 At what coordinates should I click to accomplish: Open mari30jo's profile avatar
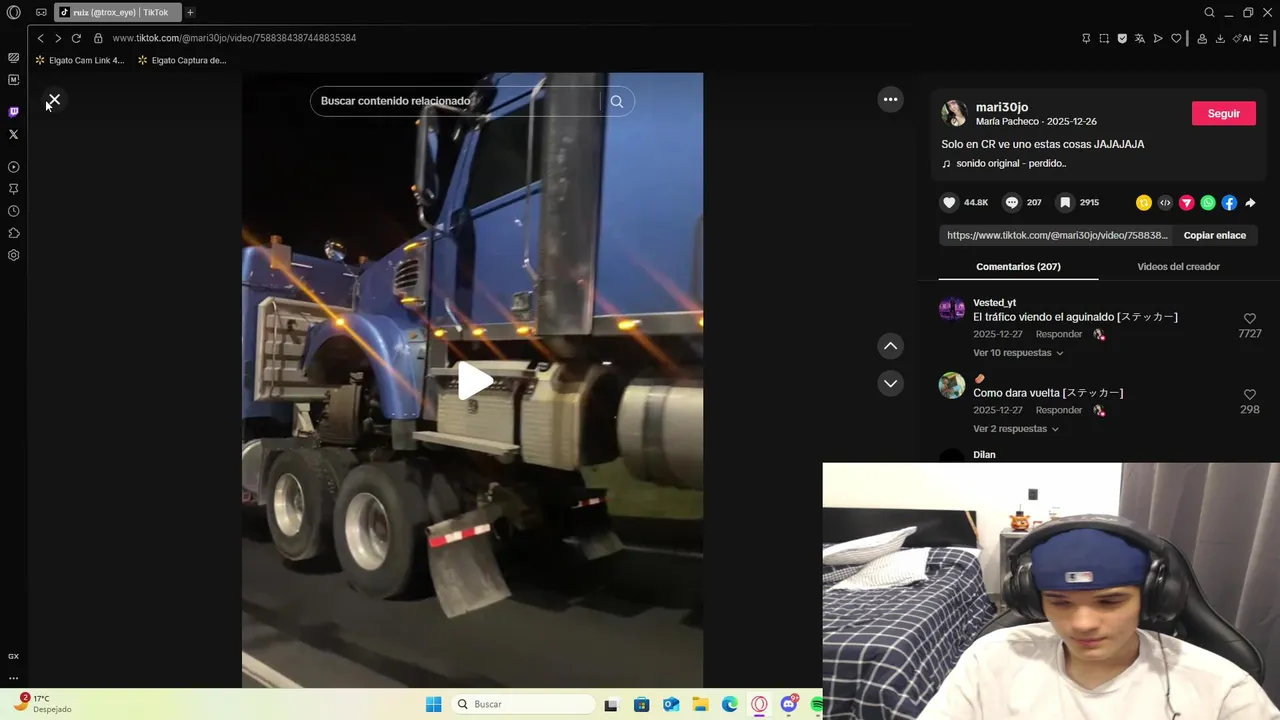click(x=954, y=113)
